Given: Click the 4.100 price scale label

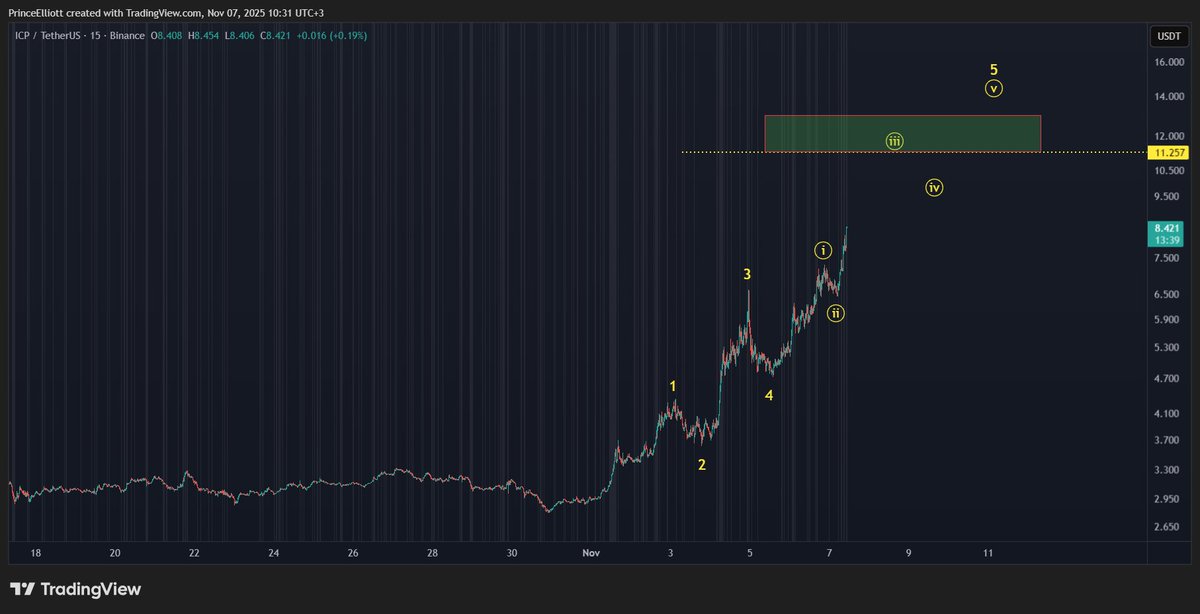Looking at the screenshot, I should click(x=1168, y=414).
